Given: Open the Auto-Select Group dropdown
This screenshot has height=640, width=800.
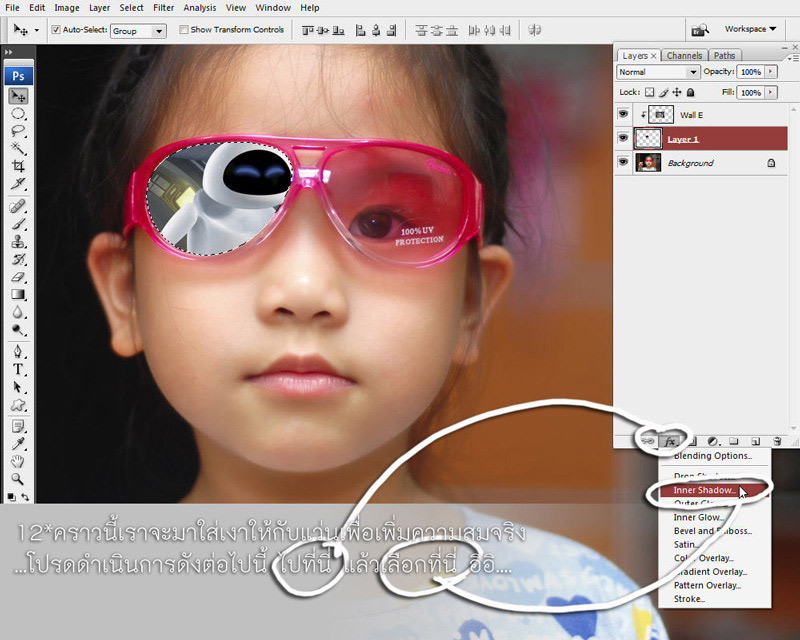Looking at the screenshot, I should pyautogui.click(x=159, y=31).
